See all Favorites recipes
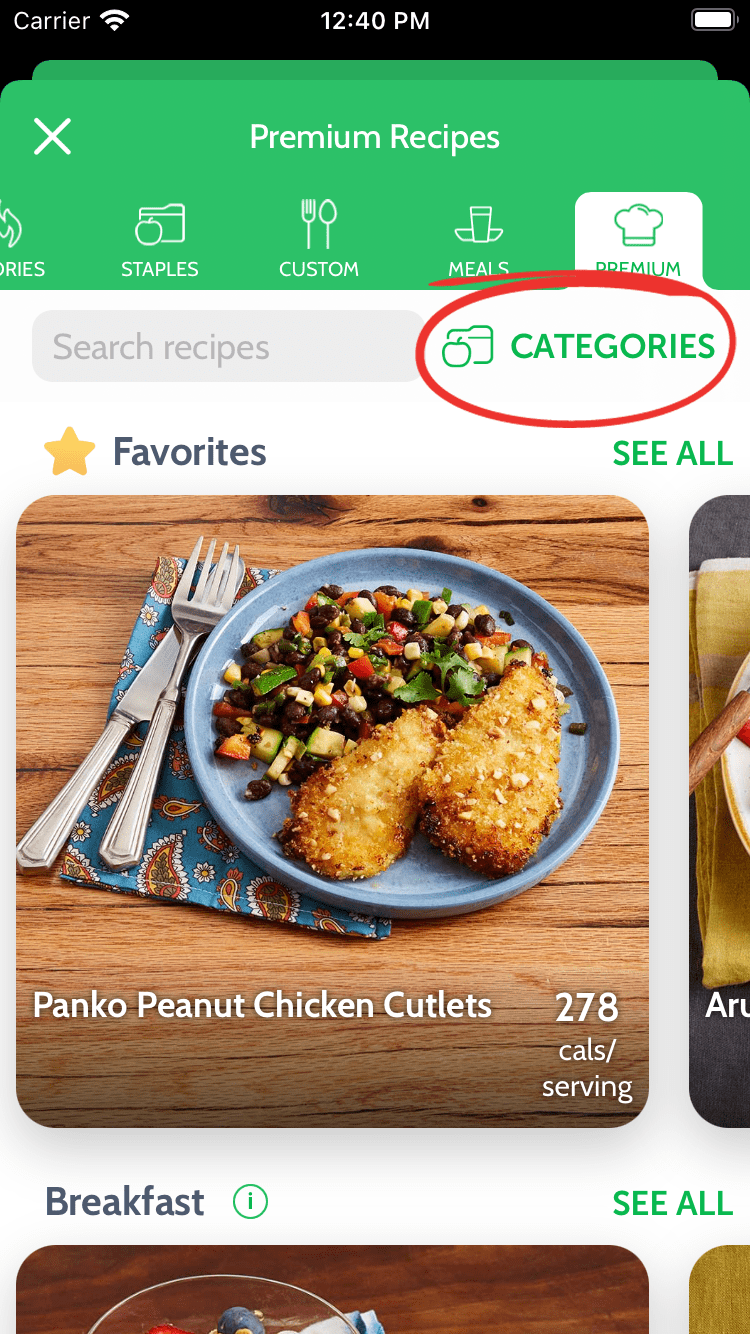Image resolution: width=750 pixels, height=1334 pixels. (673, 453)
